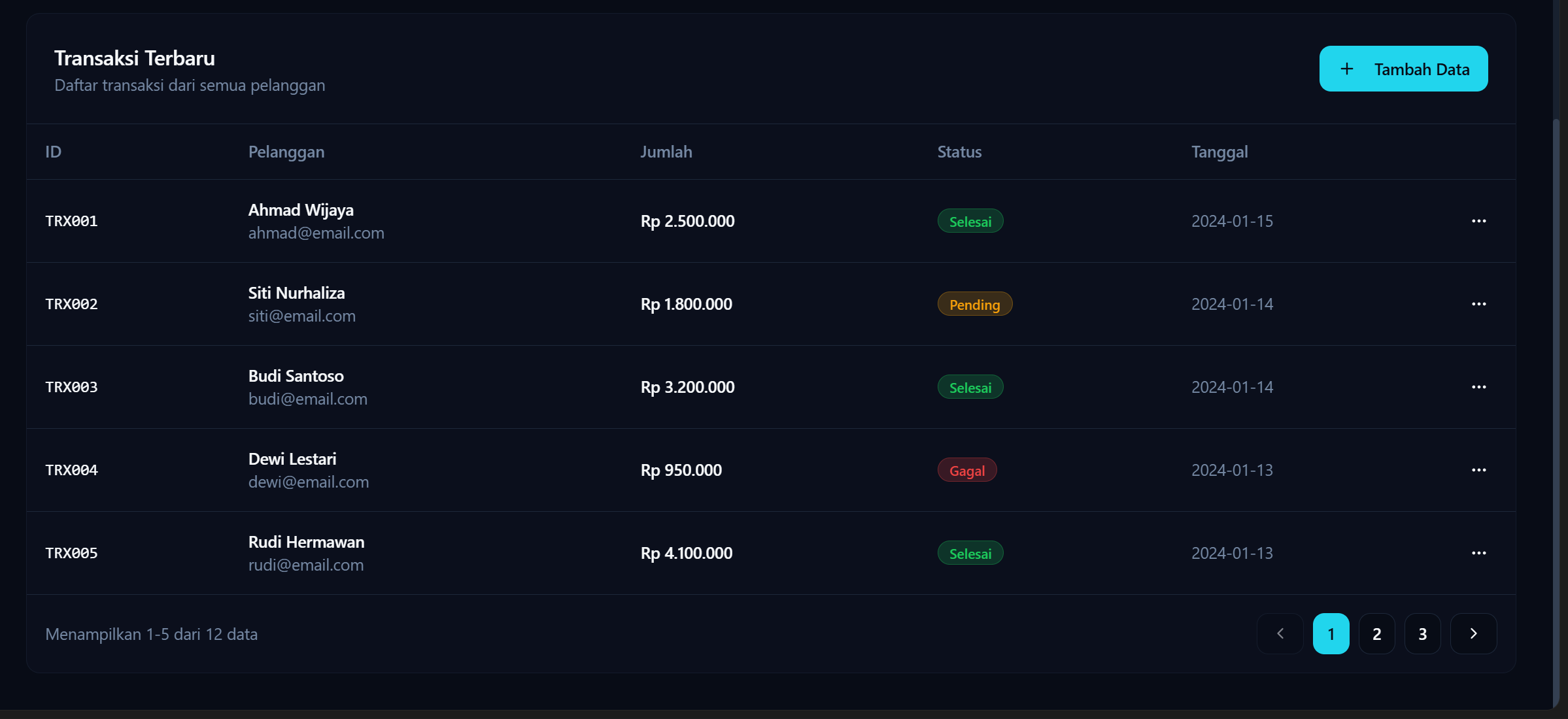Jump to pagination page 3
The width and height of the screenshot is (1568, 719).
1422,633
